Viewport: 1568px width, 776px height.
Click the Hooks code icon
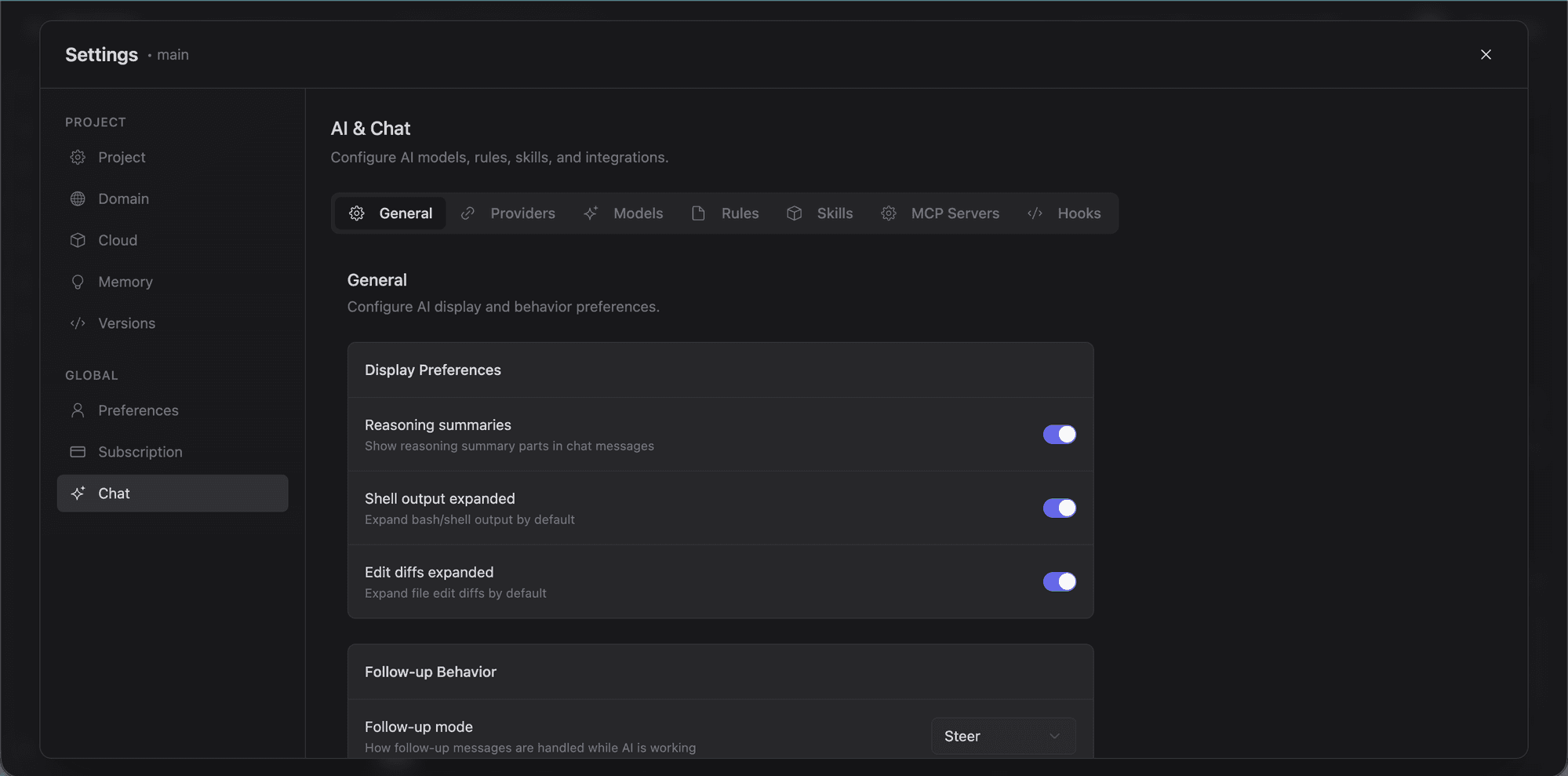point(1034,213)
